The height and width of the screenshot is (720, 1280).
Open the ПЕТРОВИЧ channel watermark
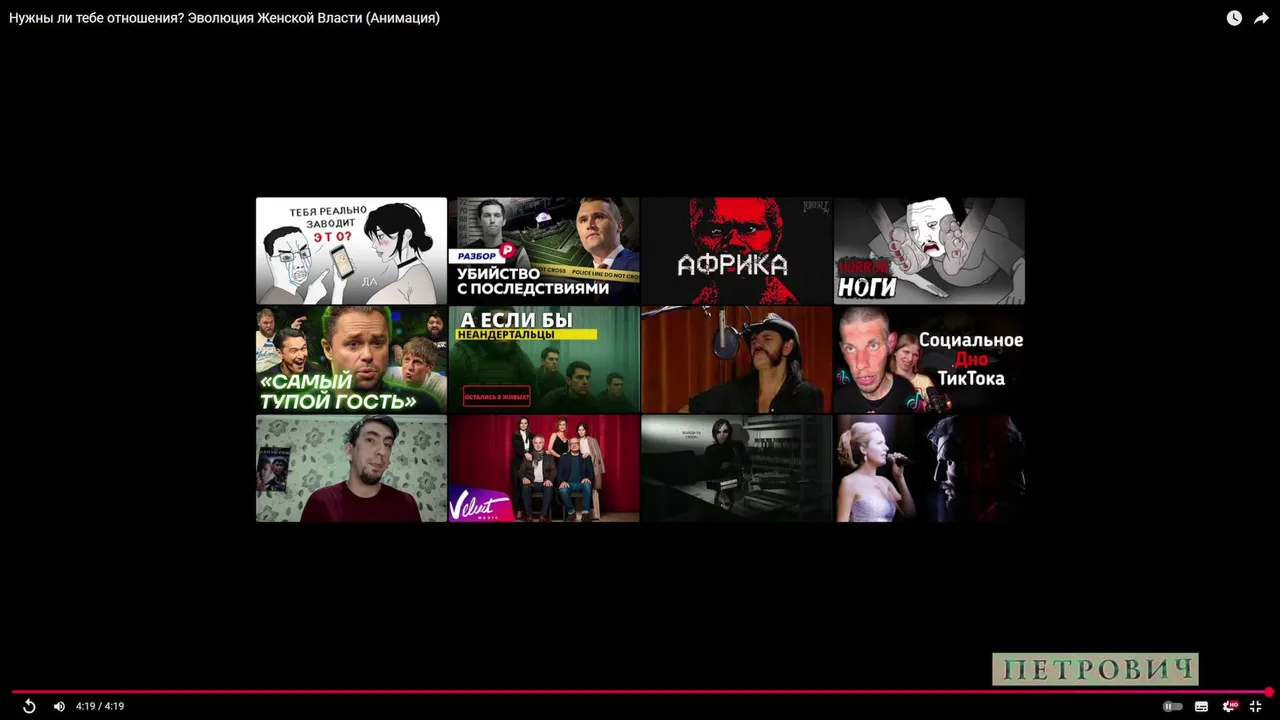click(x=1095, y=669)
